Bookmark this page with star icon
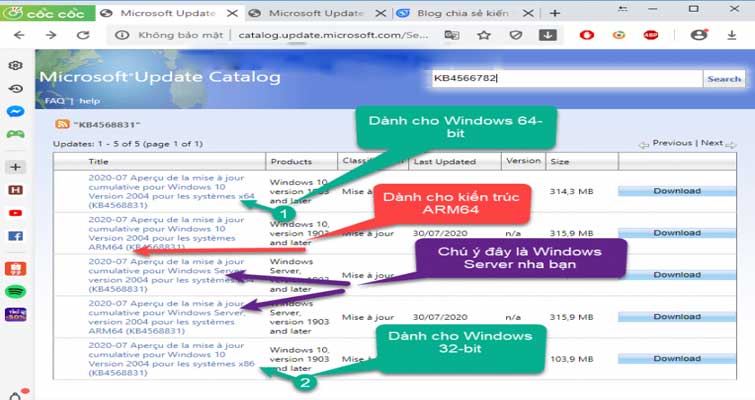755x400 pixels. coord(484,35)
